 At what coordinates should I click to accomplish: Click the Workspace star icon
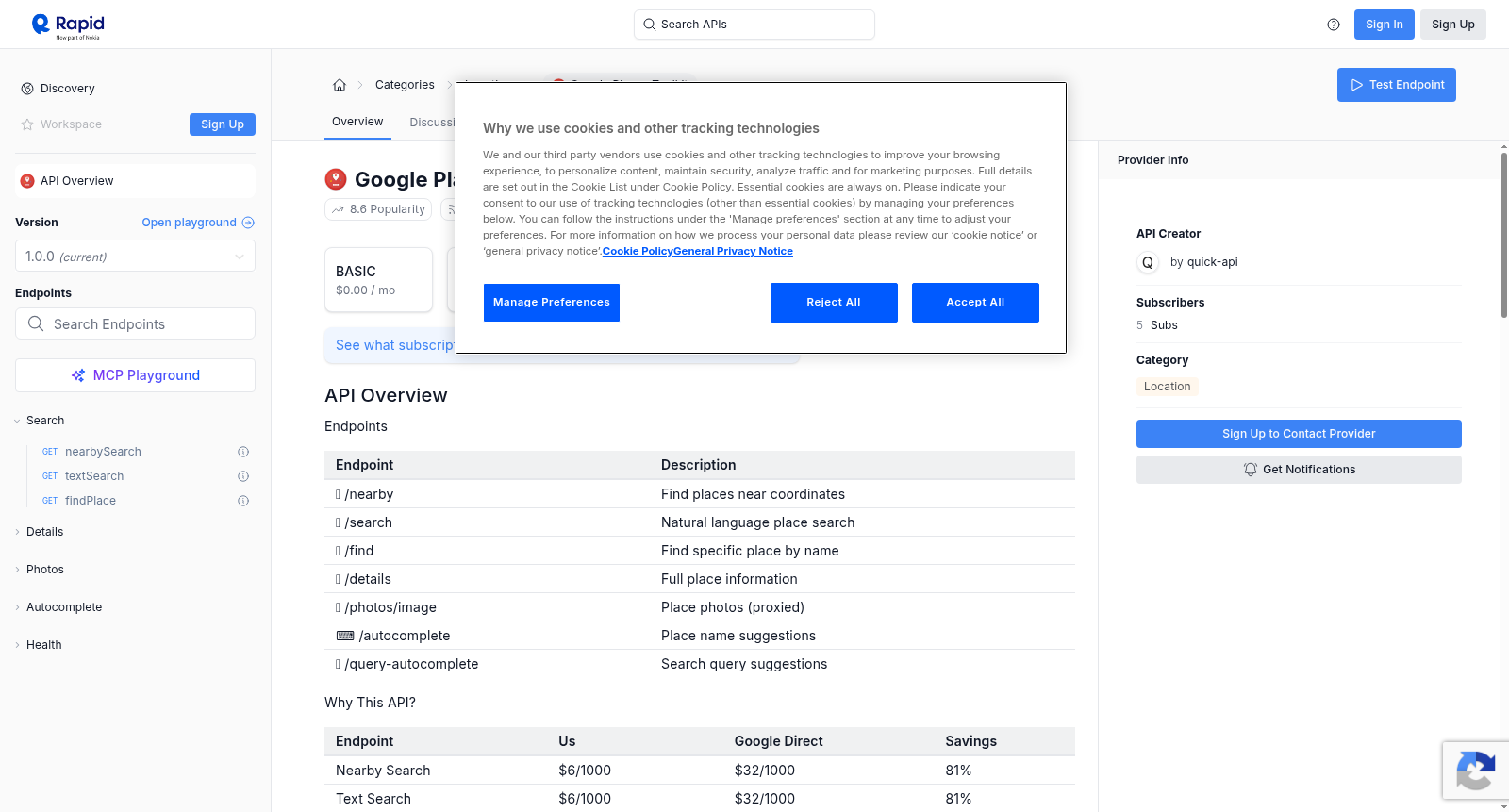(27, 124)
